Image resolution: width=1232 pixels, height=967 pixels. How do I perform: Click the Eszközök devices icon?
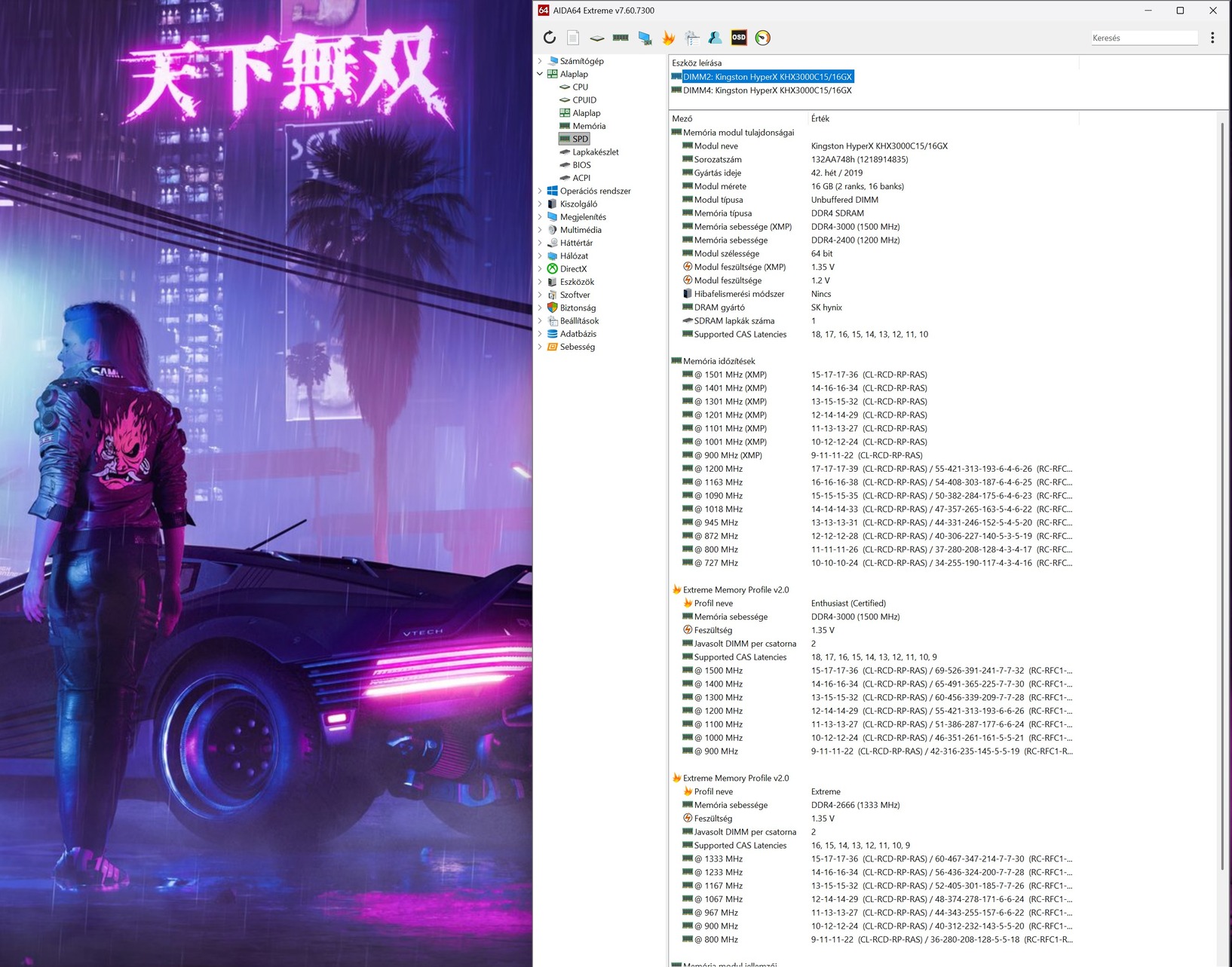553,282
